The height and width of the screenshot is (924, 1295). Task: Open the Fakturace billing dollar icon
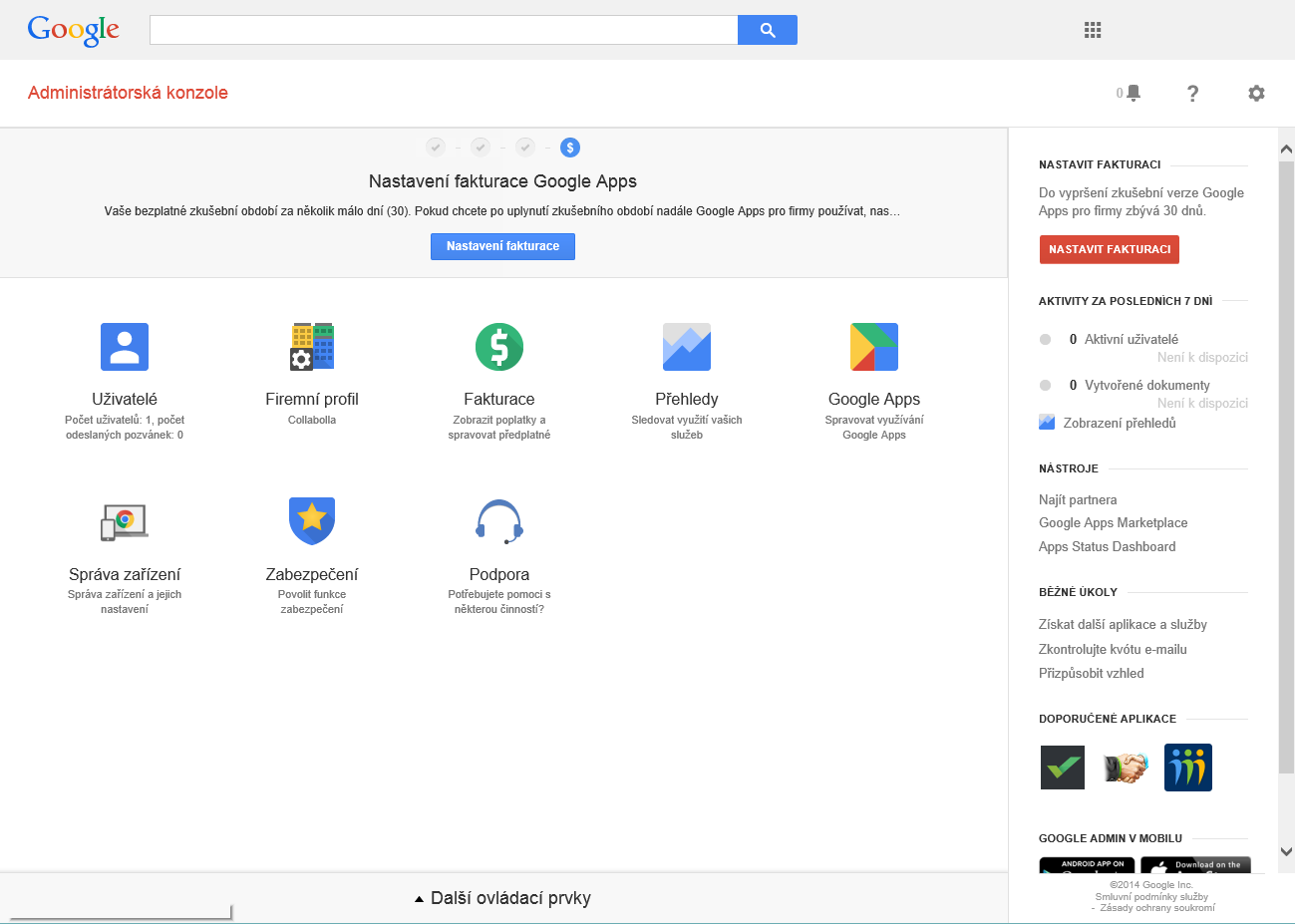(x=499, y=347)
